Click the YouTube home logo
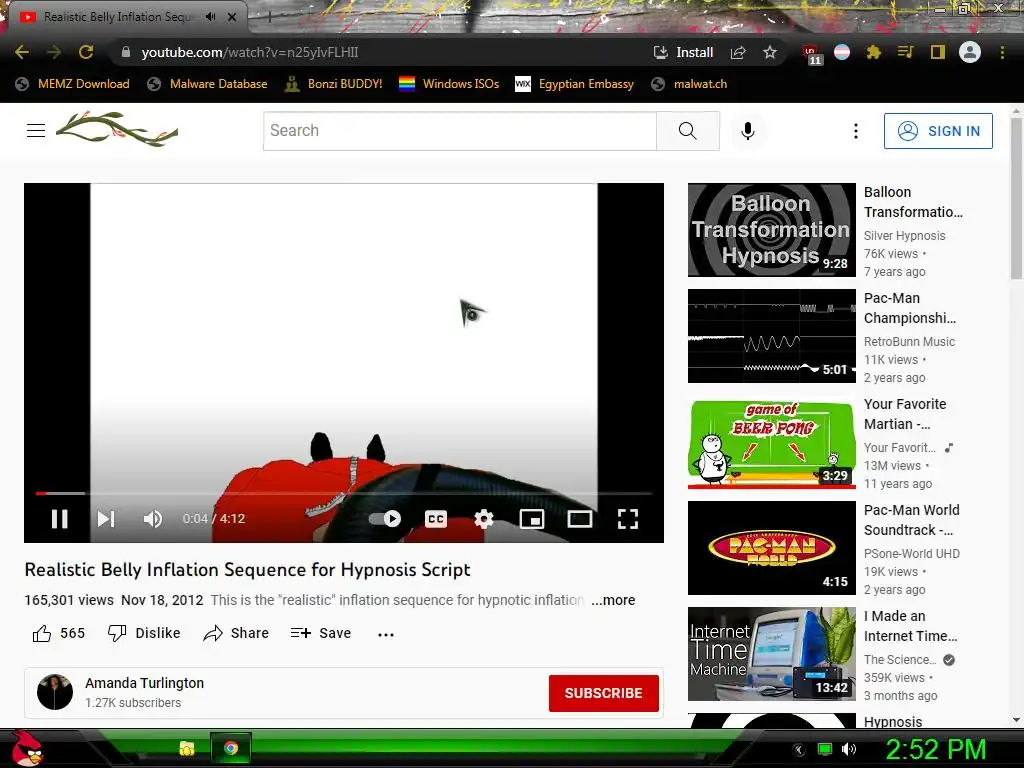1024x768 pixels. point(118,129)
